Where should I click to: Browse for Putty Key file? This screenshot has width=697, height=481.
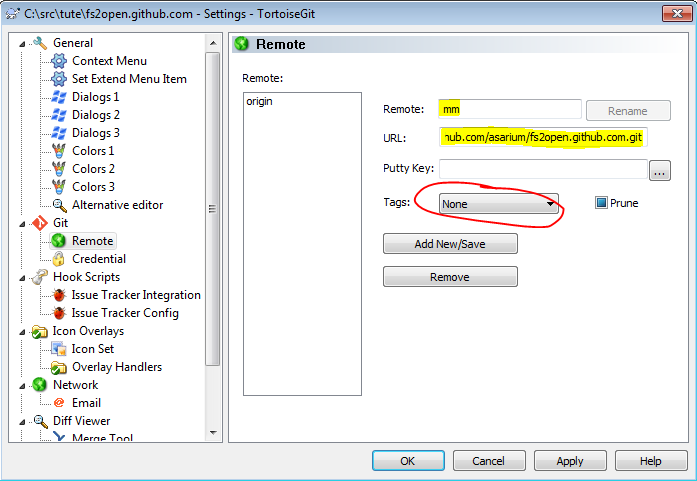pos(659,170)
